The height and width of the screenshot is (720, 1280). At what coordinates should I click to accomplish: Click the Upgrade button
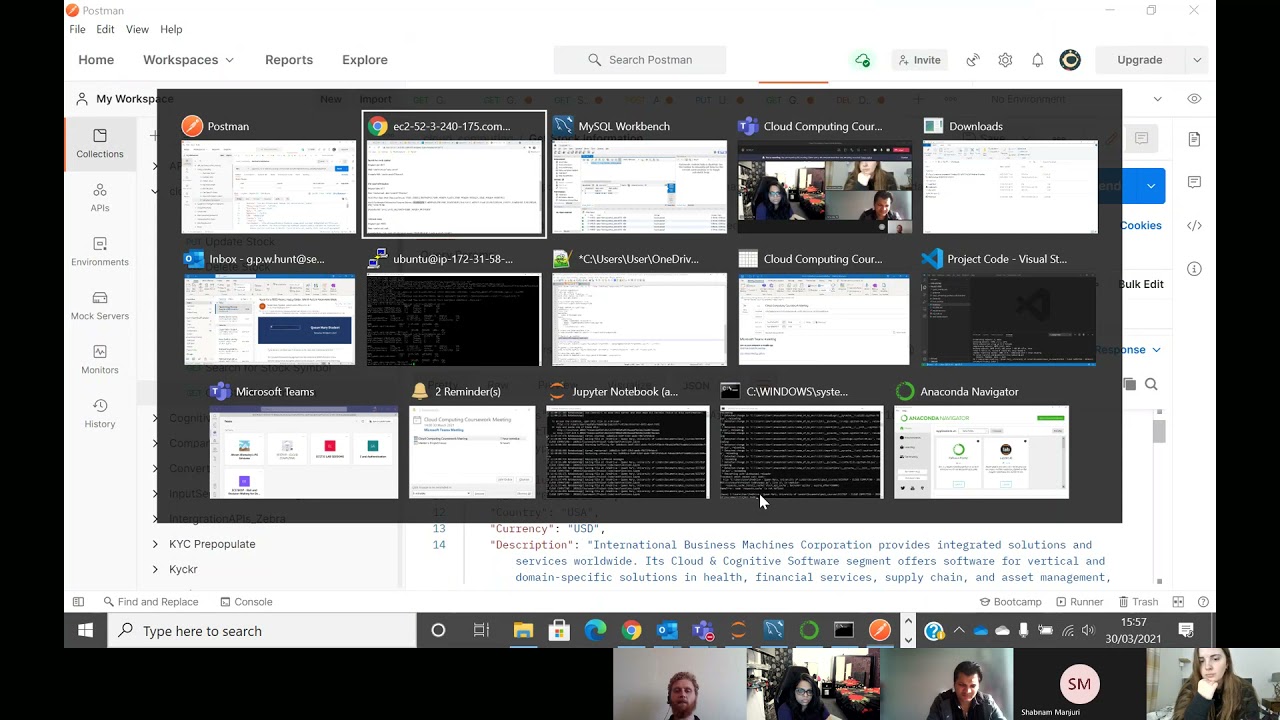(x=1139, y=60)
